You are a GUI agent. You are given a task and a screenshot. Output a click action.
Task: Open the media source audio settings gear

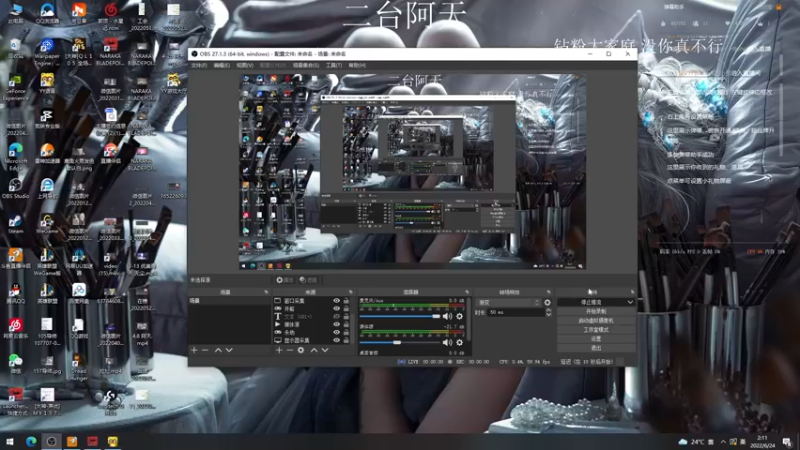pyautogui.click(x=460, y=342)
